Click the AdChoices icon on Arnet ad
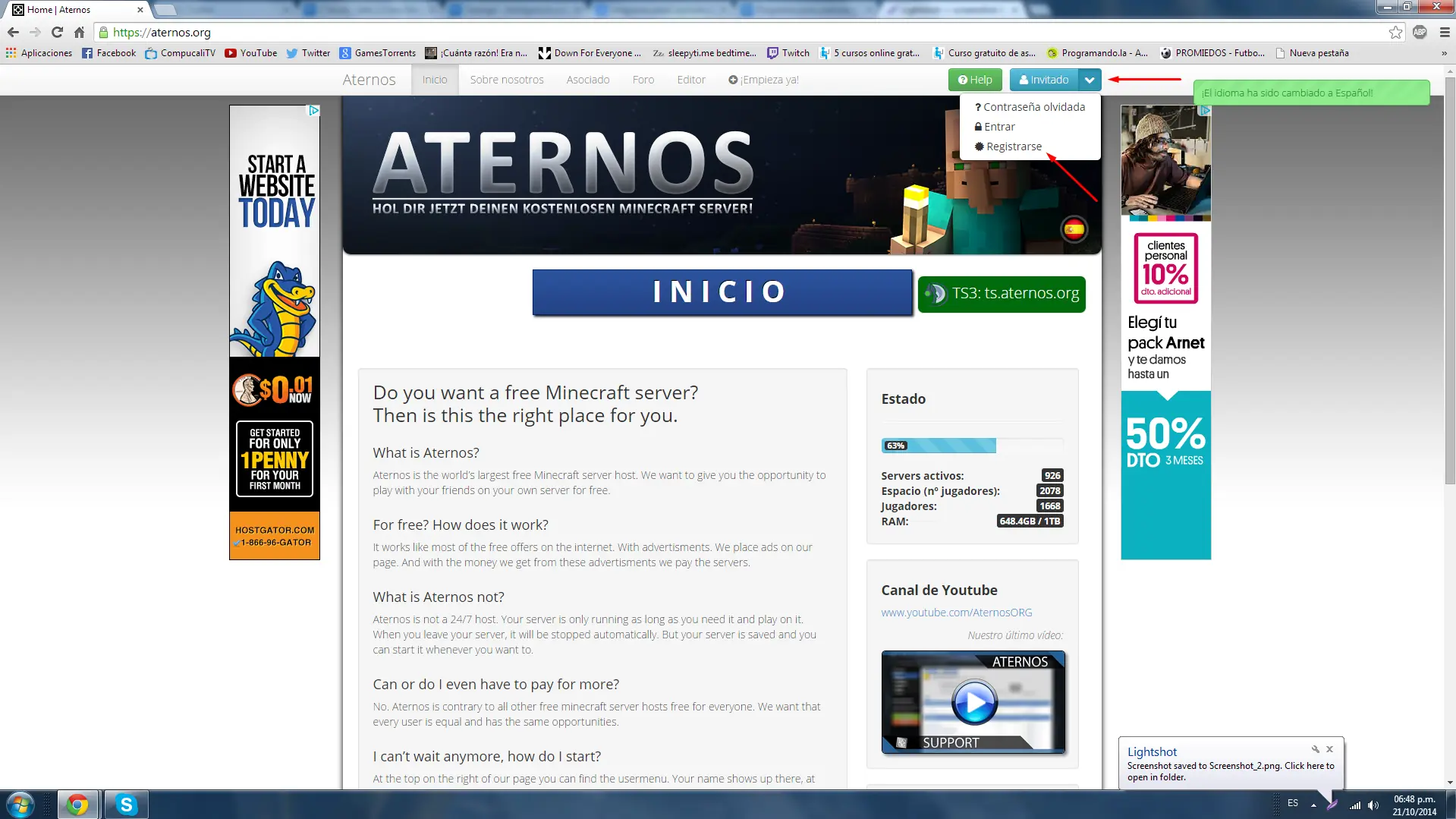 point(1204,111)
